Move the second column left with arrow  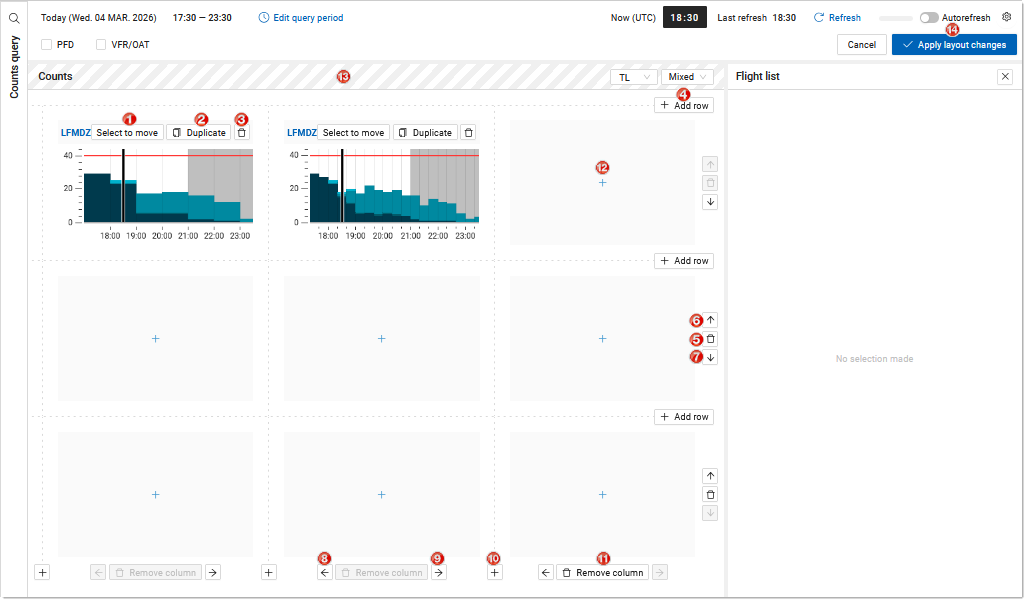(325, 573)
